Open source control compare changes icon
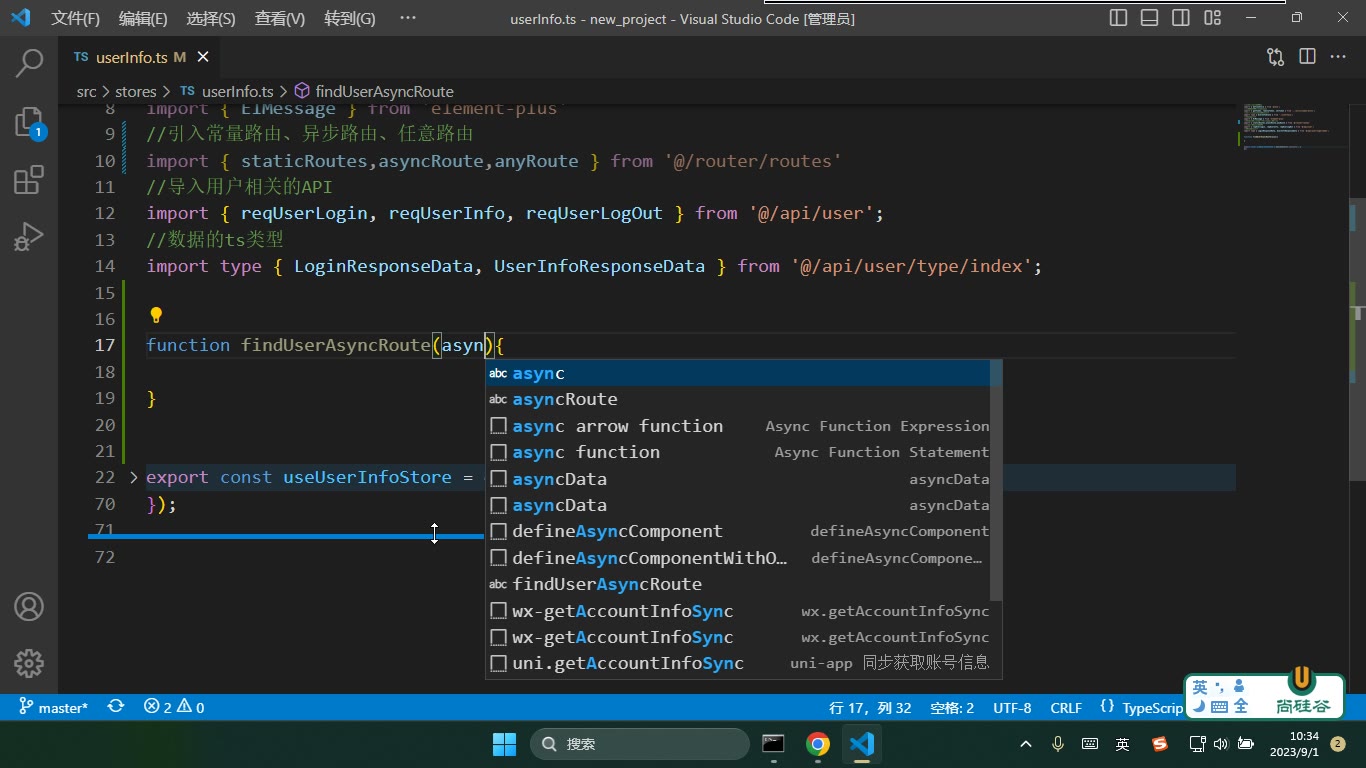 point(1275,57)
